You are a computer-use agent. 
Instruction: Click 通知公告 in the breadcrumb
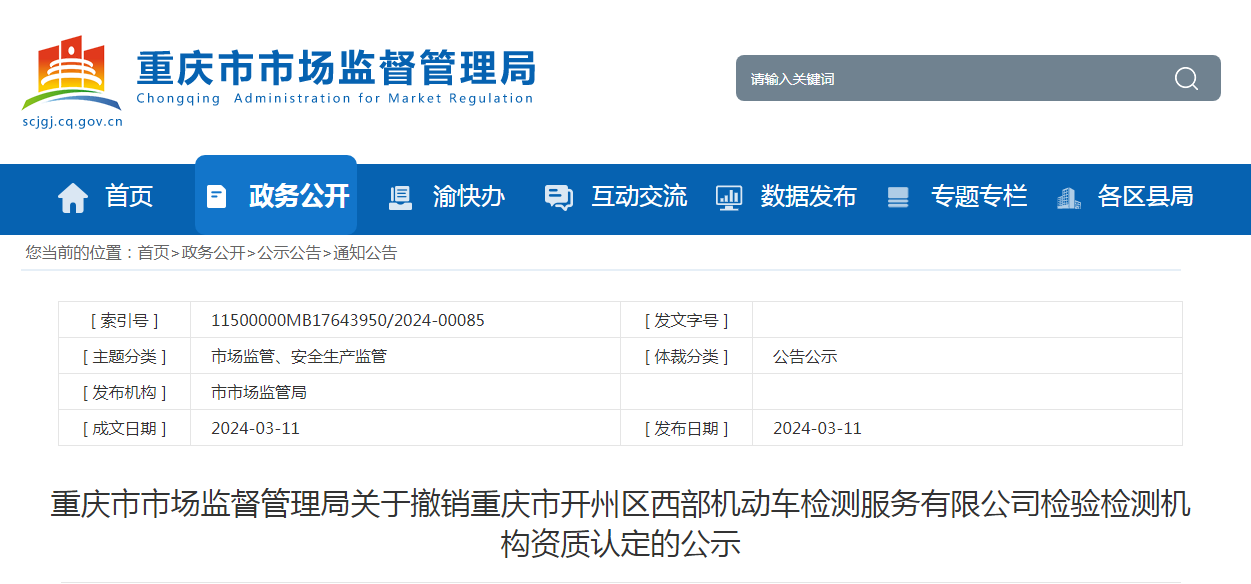(x=365, y=253)
